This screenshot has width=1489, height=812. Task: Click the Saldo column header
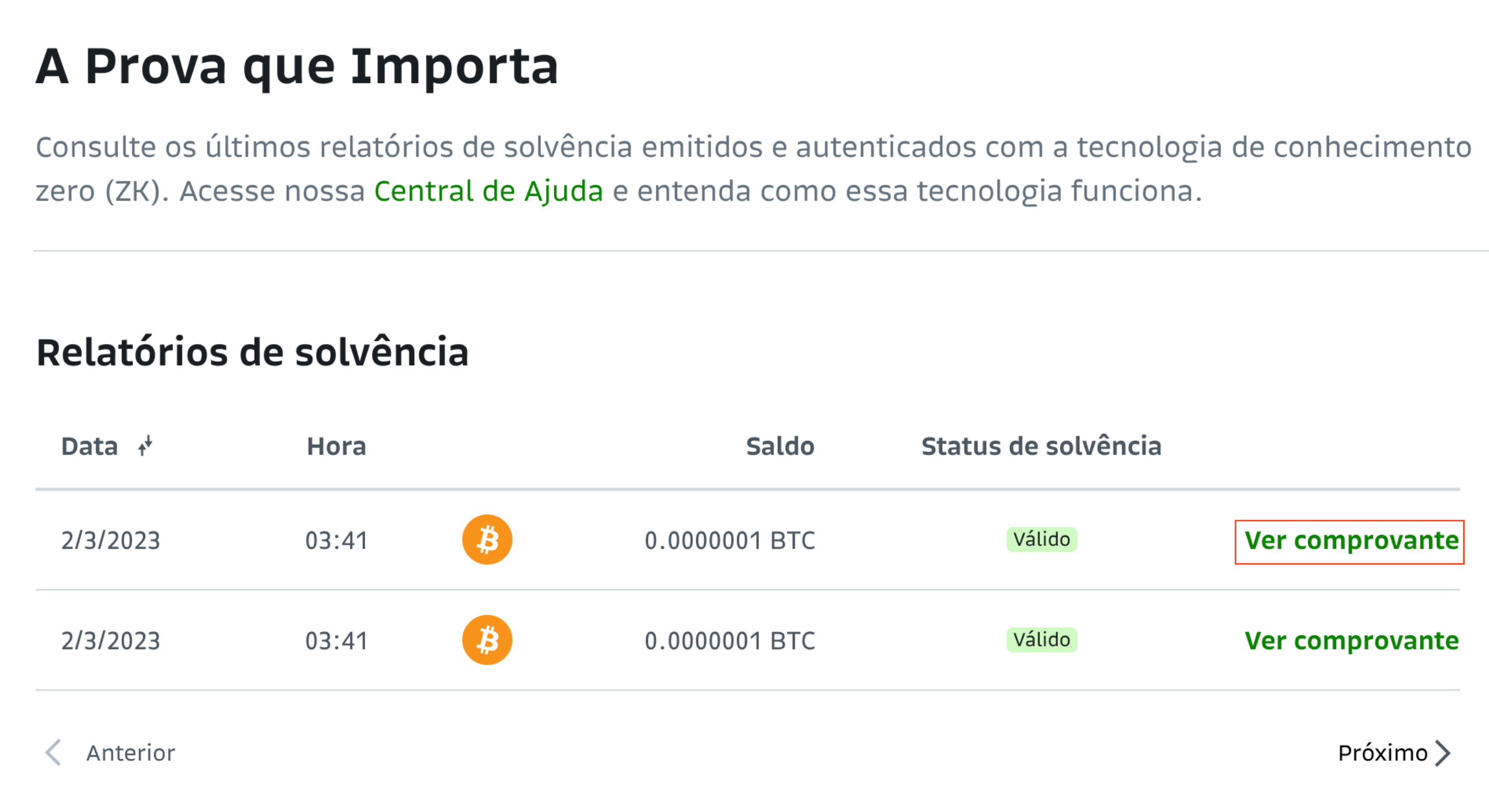(x=780, y=446)
